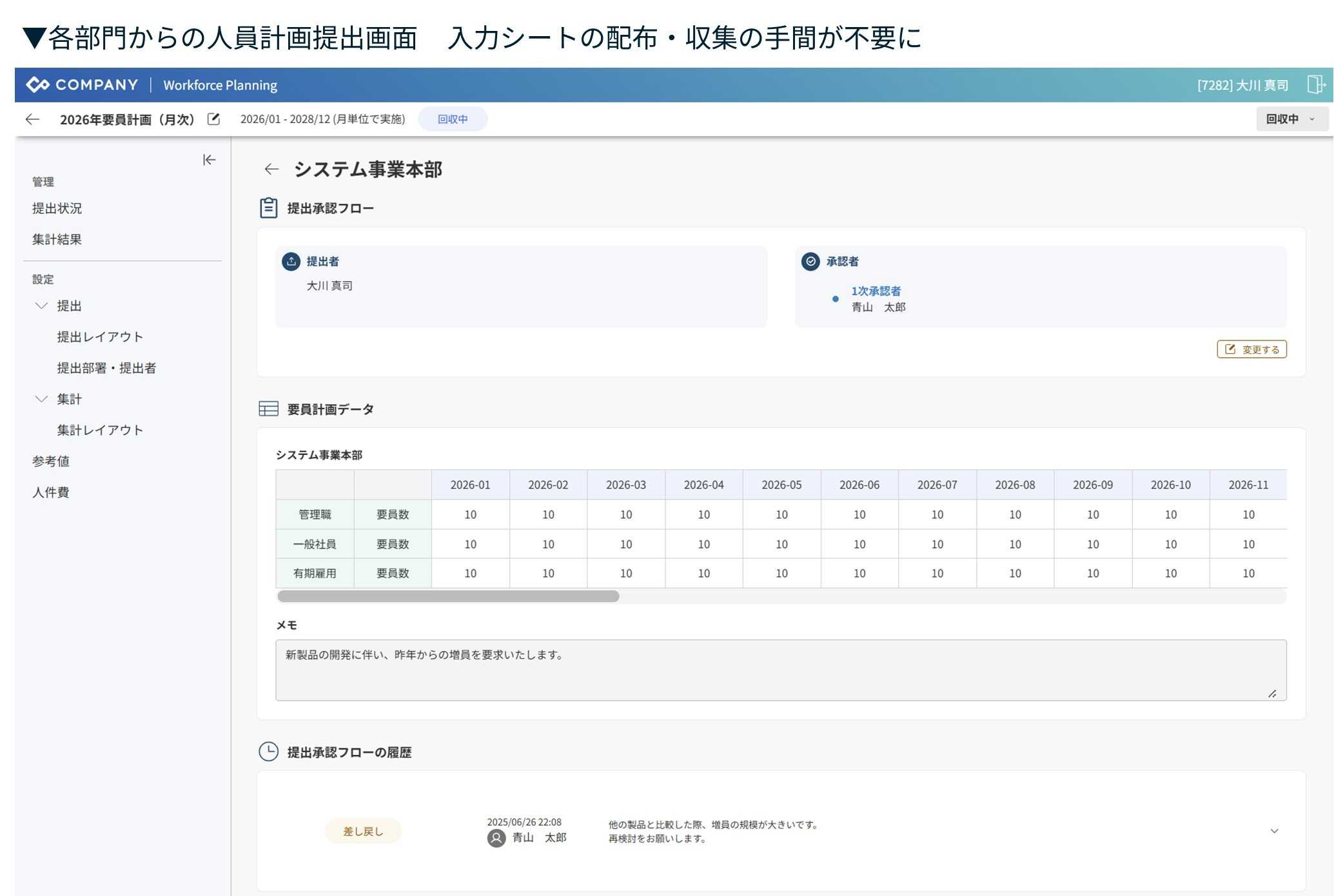Click the 1次承認者 link
The image size is (1334, 896).
click(876, 291)
